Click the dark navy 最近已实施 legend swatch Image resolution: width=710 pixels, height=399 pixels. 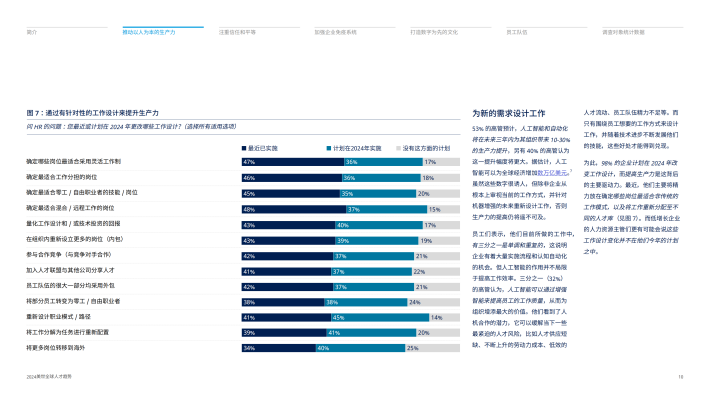pos(244,148)
